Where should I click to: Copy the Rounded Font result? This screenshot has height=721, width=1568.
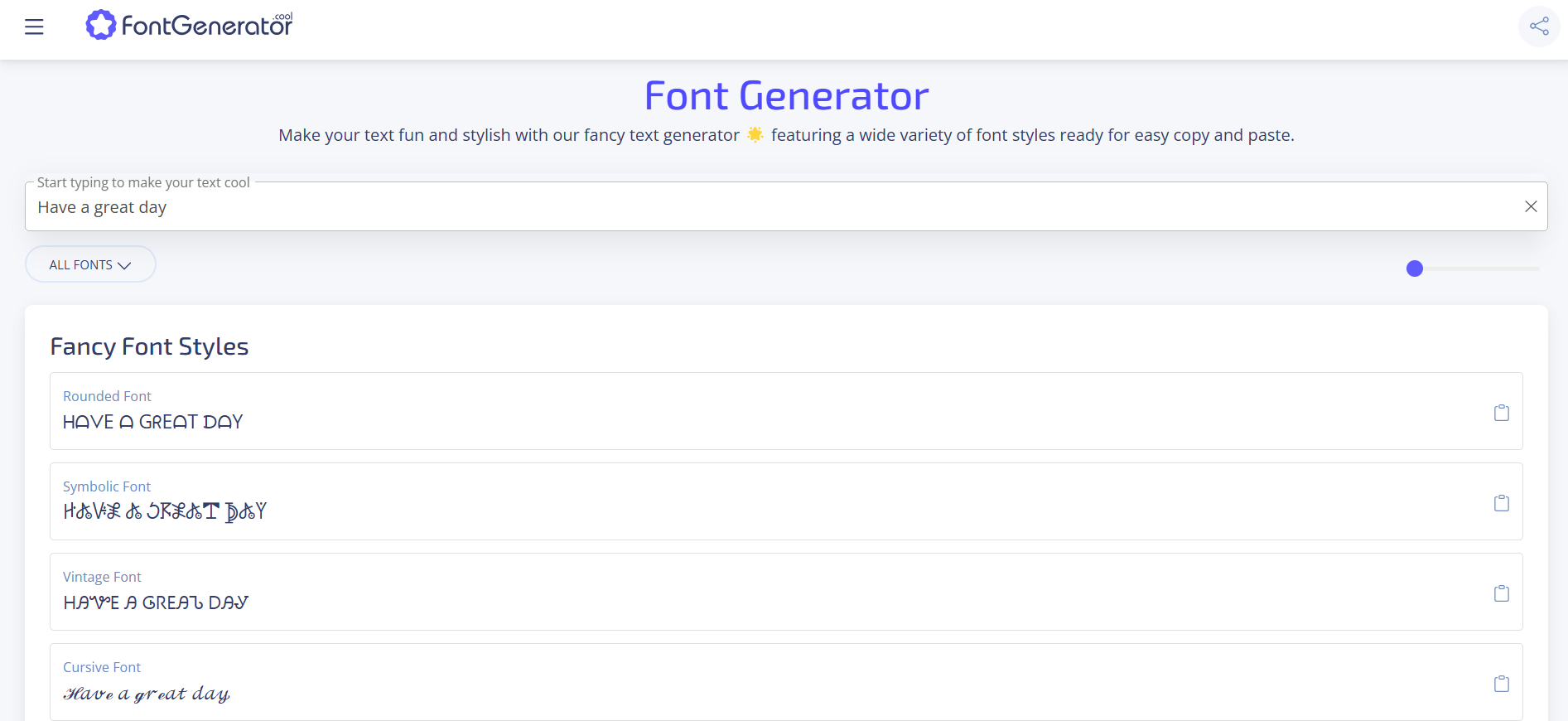[1501, 413]
